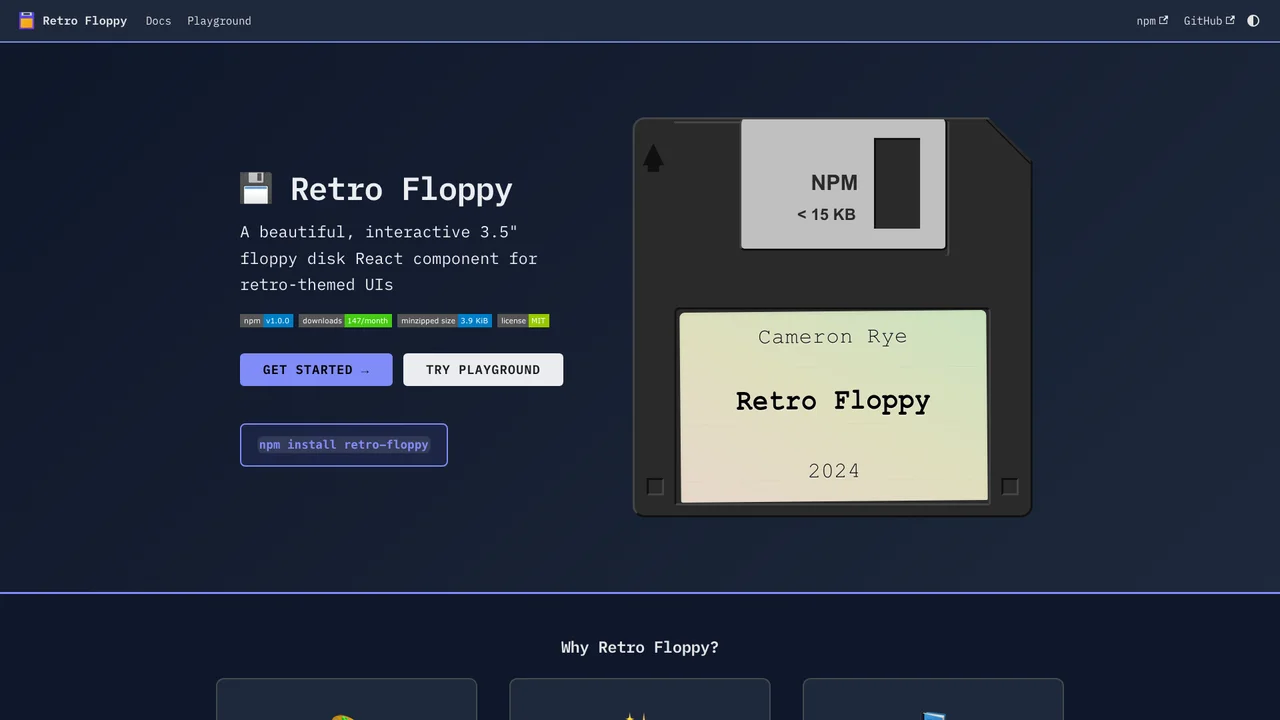Click the write-protect notch on the floppy disk

pos(655,487)
